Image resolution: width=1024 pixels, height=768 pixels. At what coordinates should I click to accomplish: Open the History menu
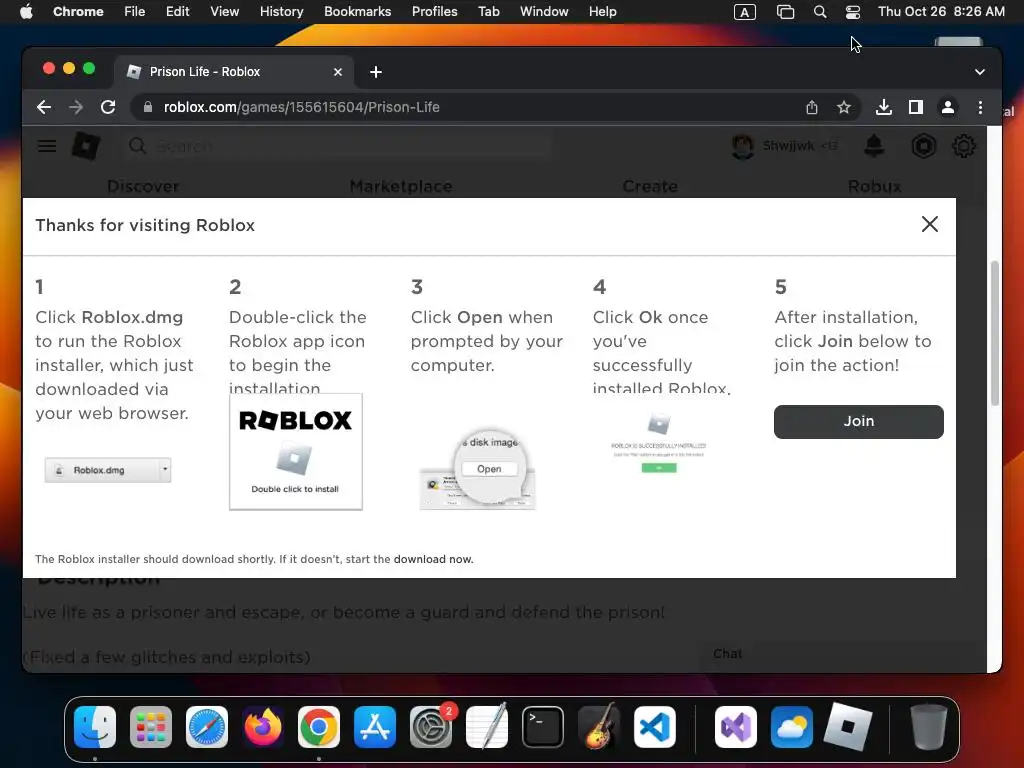(281, 12)
